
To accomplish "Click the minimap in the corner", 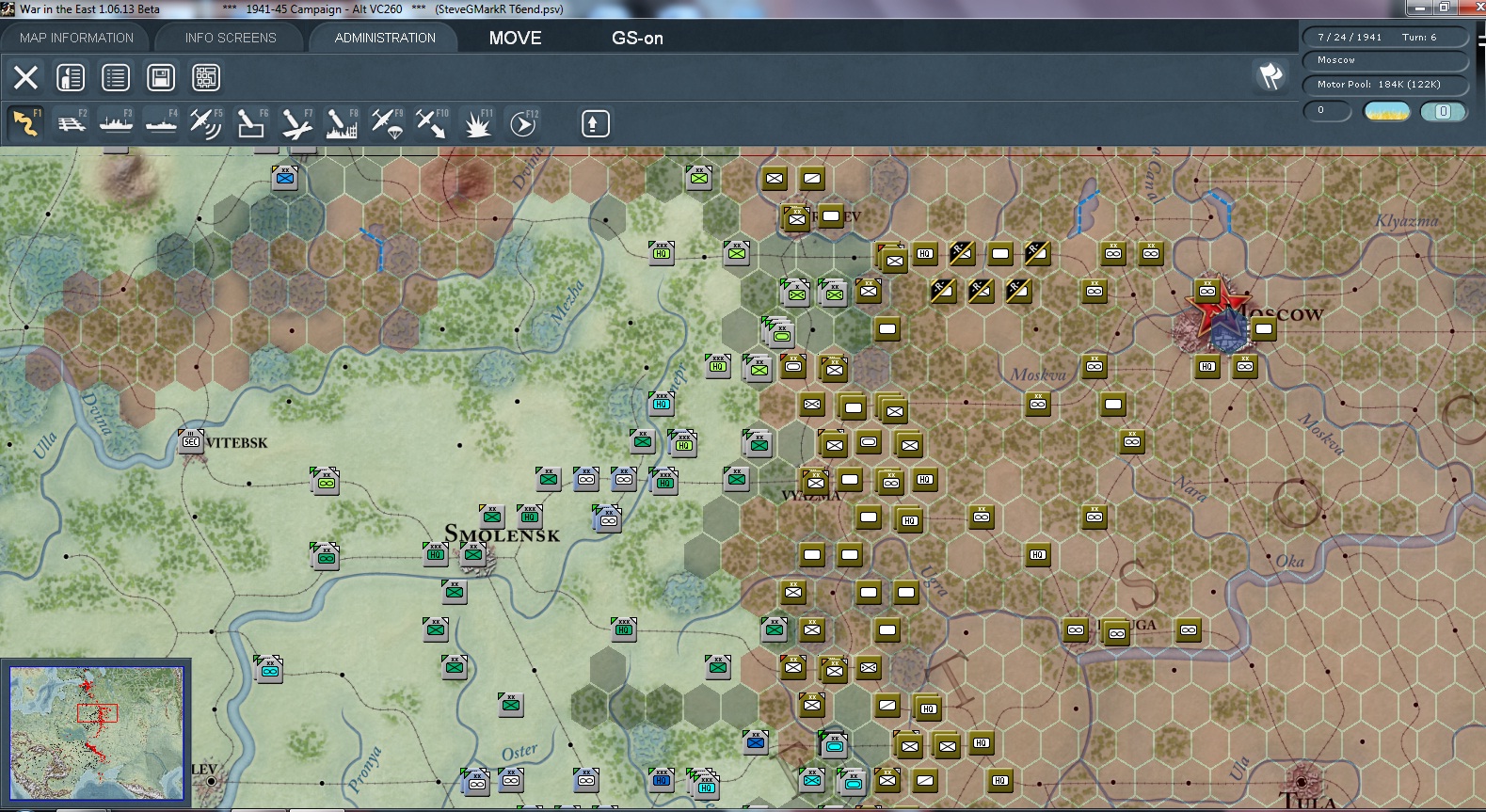I will coord(96,733).
